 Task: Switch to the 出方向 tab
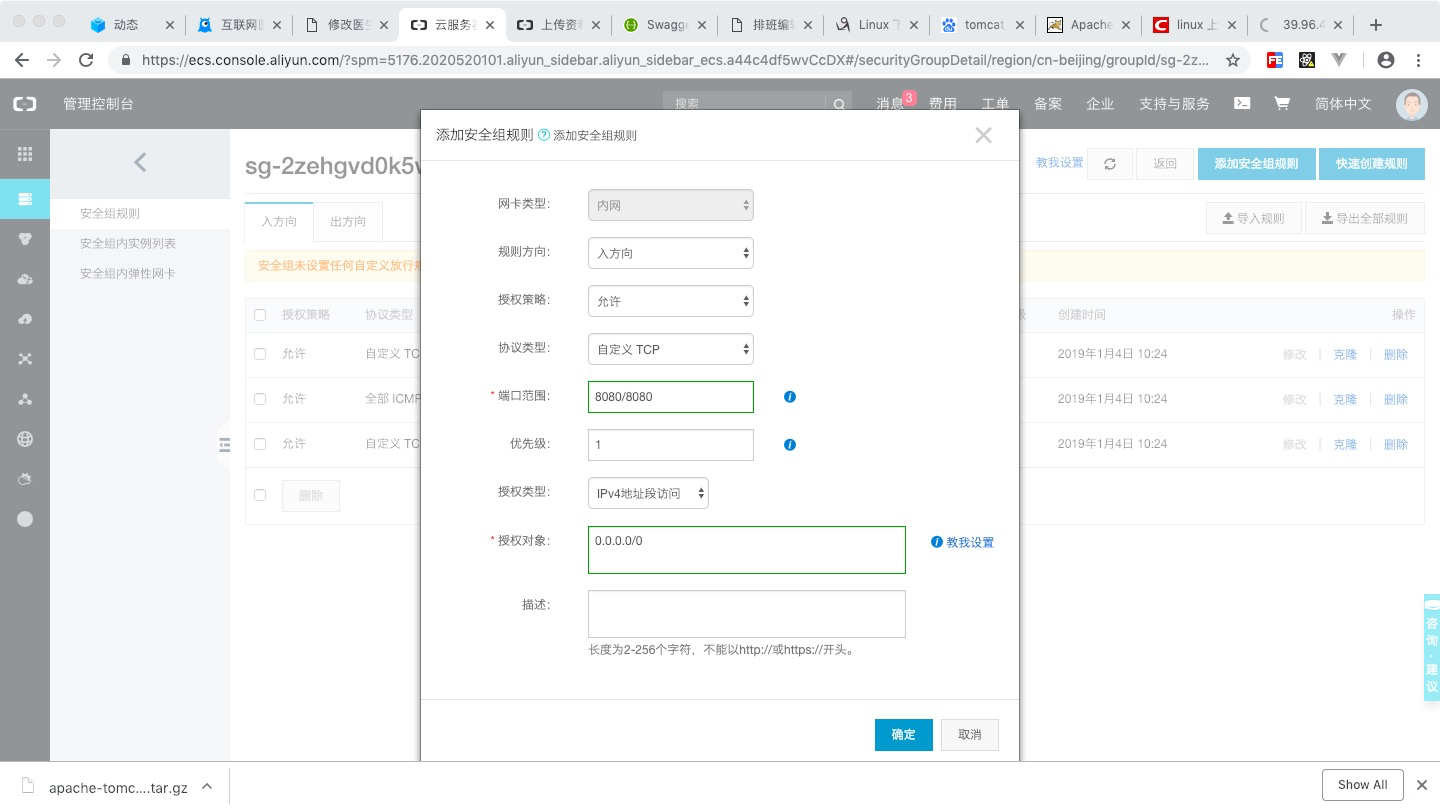click(348, 221)
